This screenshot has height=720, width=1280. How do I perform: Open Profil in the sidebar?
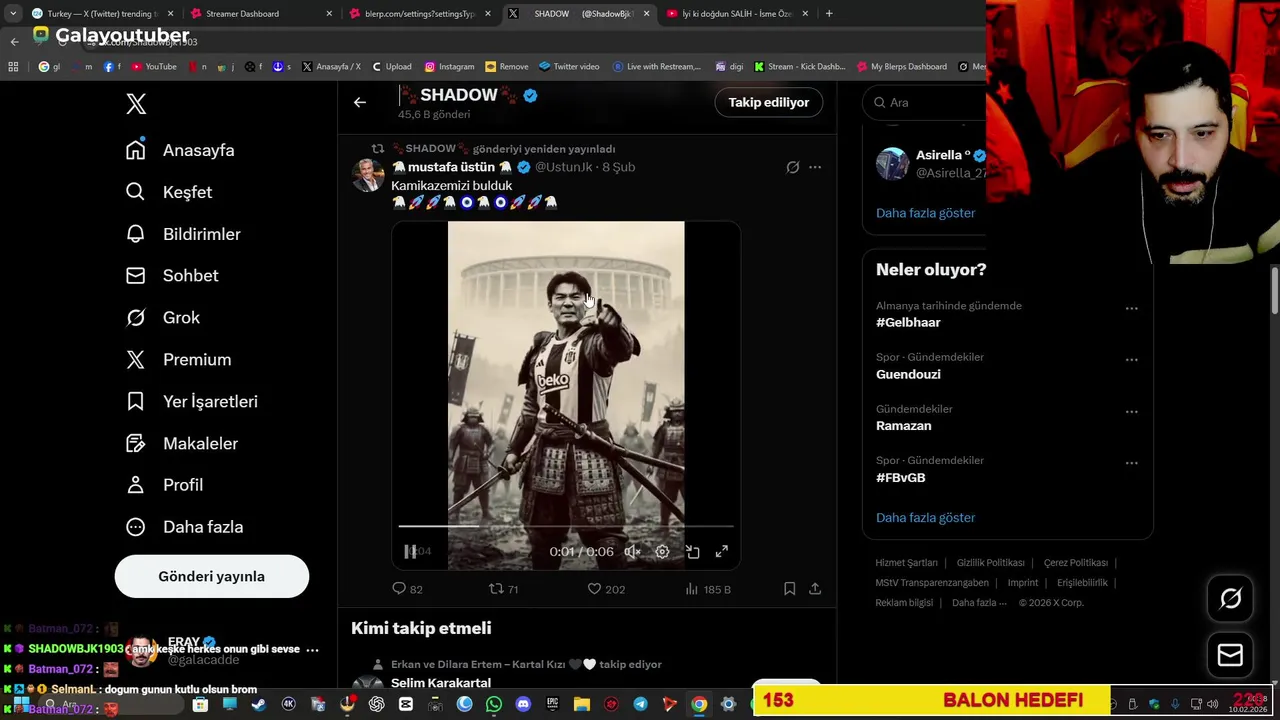164,485
